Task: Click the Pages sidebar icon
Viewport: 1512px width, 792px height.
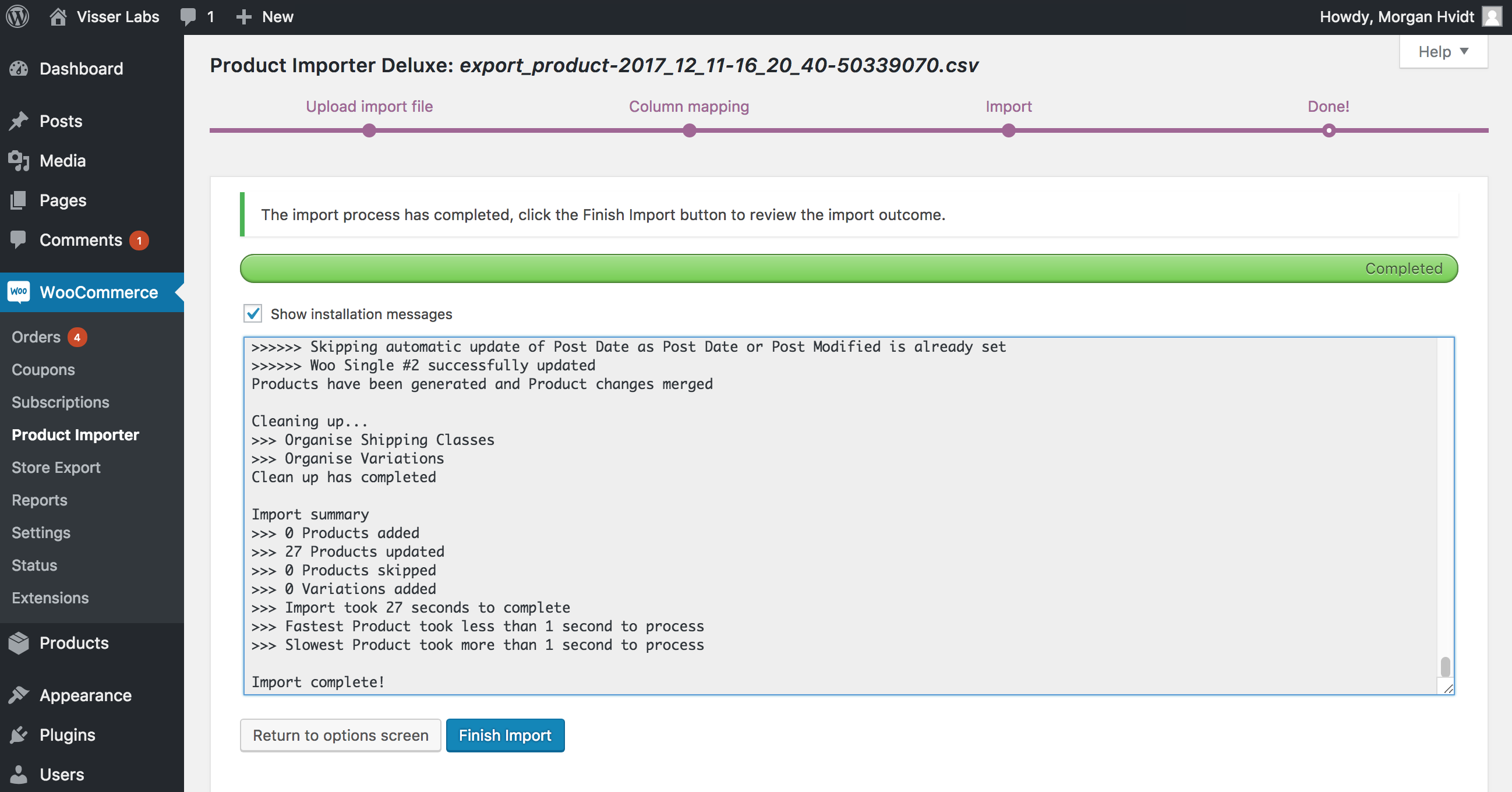Action: 19,200
